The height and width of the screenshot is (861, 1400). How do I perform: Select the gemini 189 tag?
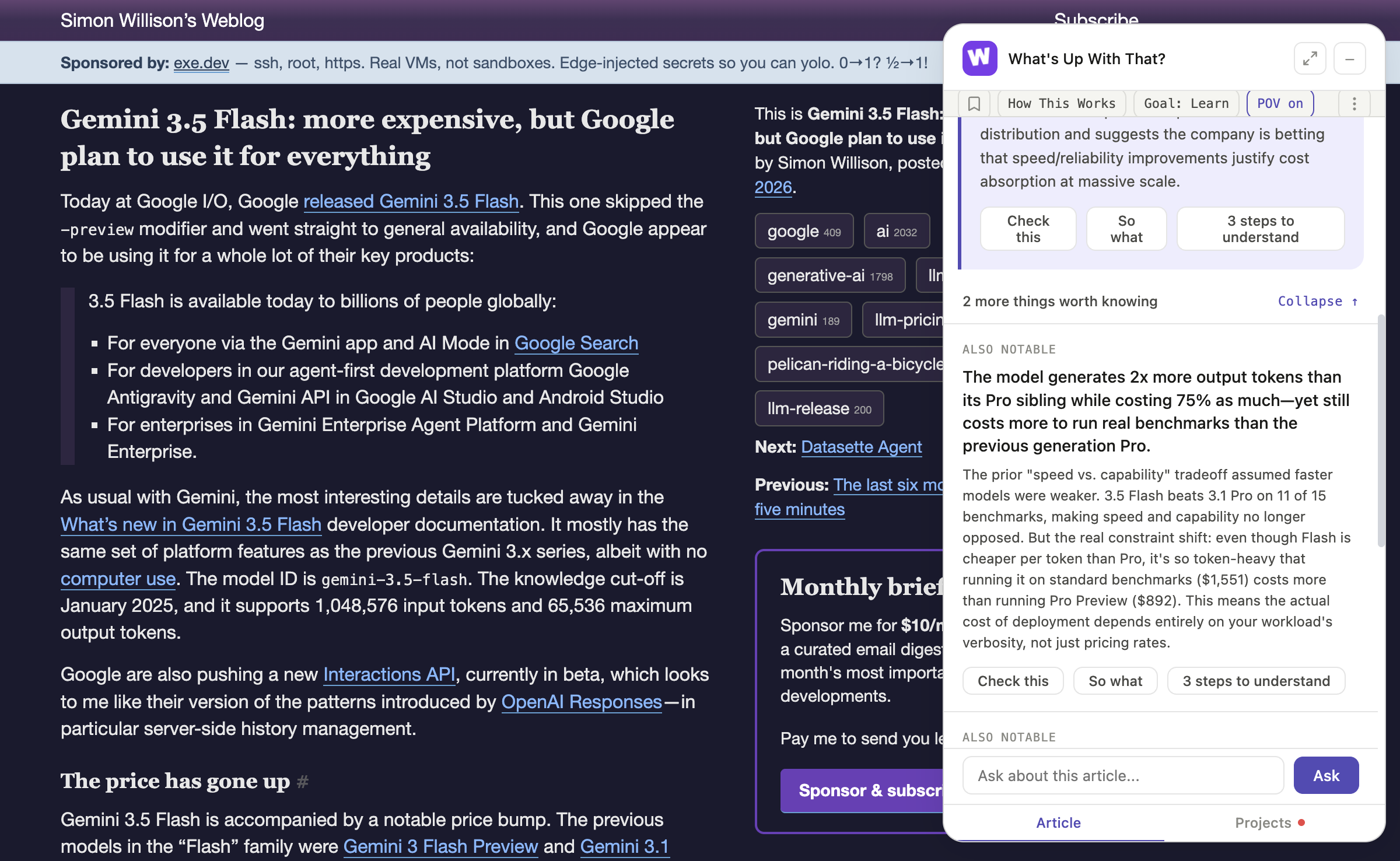coord(803,320)
